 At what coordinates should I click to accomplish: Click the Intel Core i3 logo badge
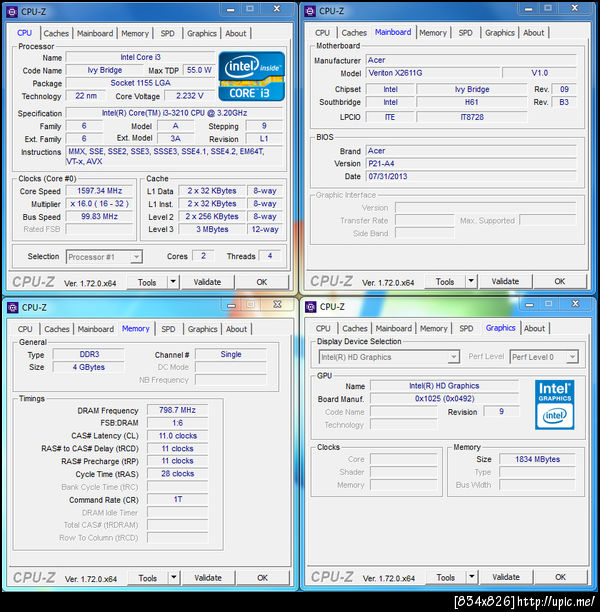[x=252, y=76]
